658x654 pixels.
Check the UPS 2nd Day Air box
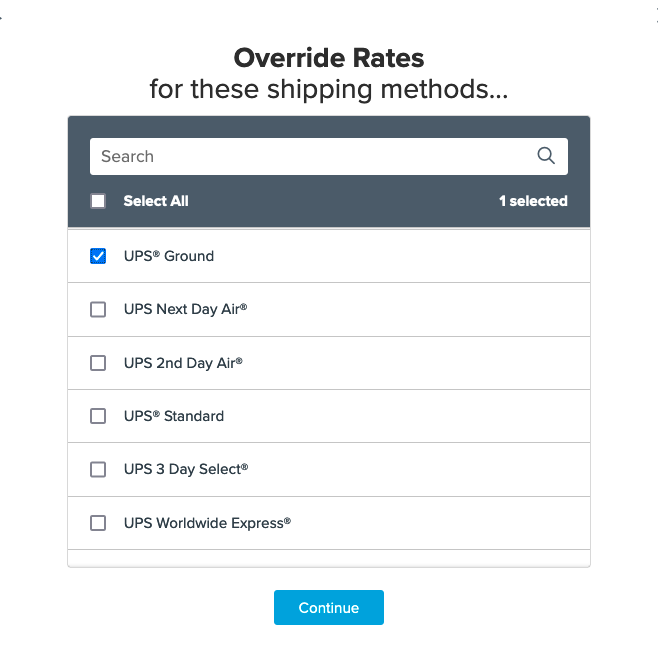tap(98, 363)
